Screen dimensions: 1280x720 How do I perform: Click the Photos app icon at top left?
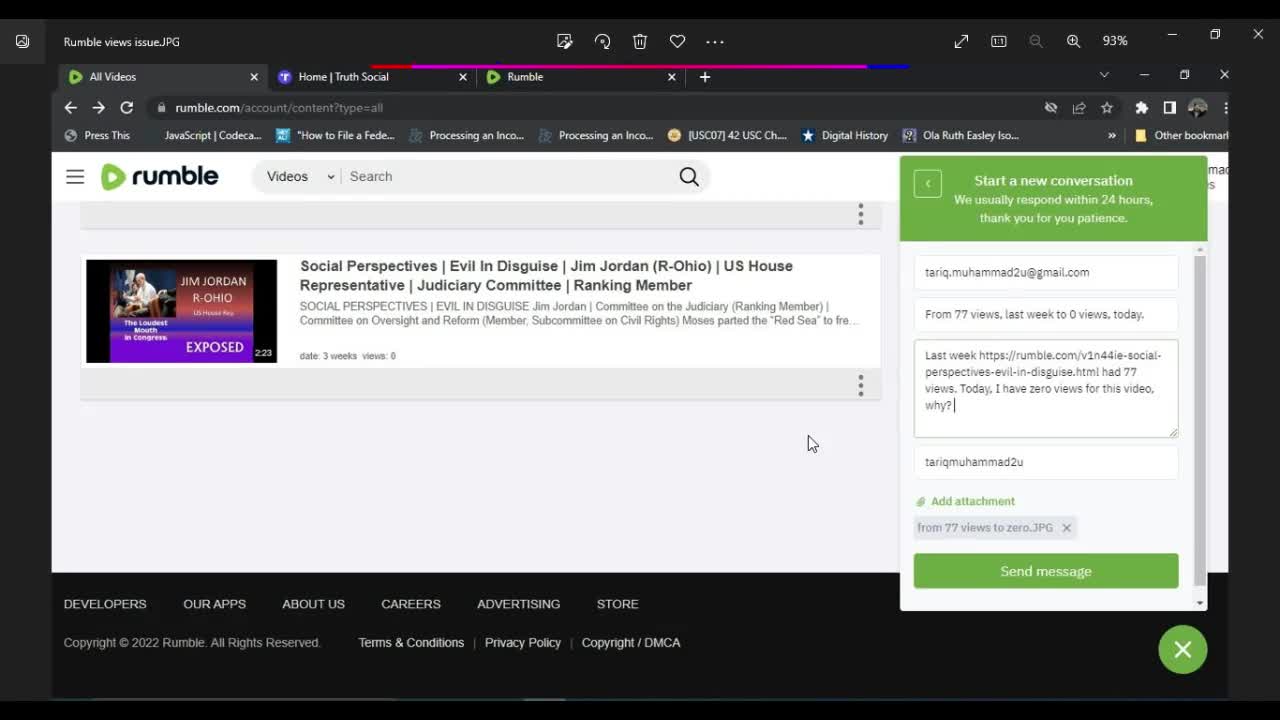coord(22,41)
